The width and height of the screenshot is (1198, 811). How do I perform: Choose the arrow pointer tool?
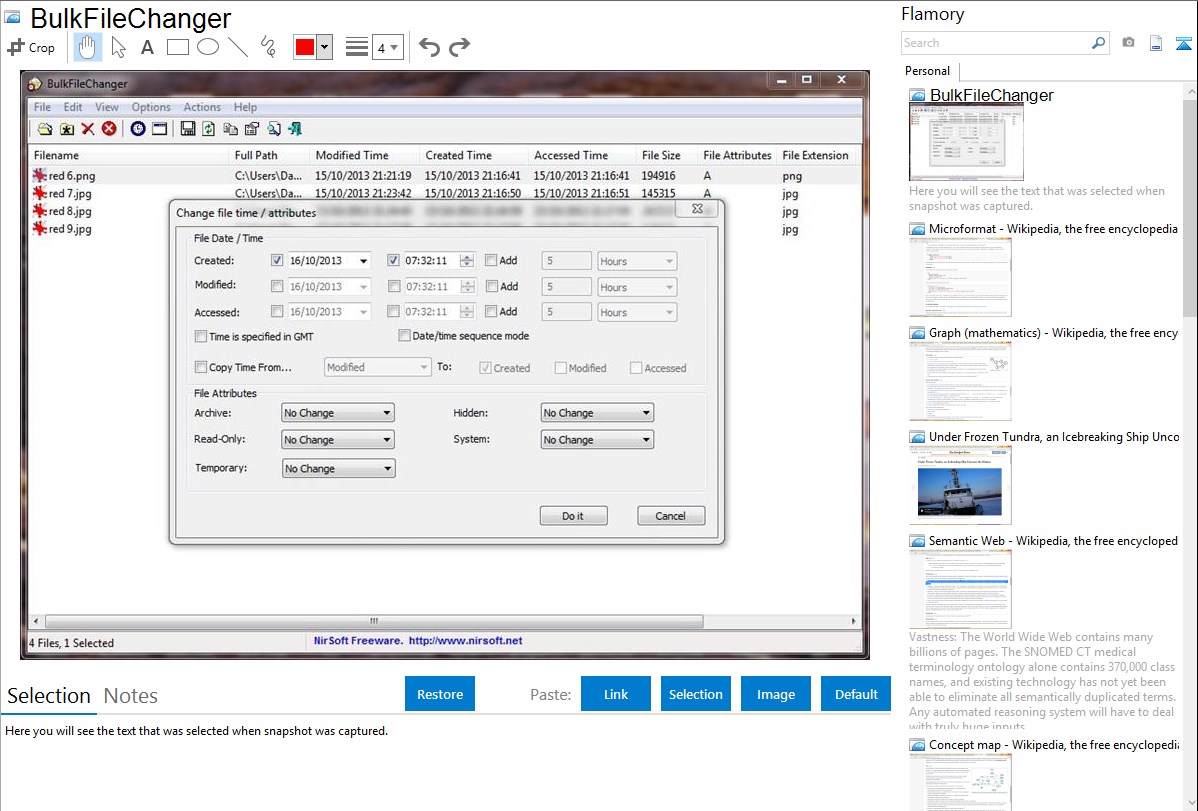pos(118,47)
